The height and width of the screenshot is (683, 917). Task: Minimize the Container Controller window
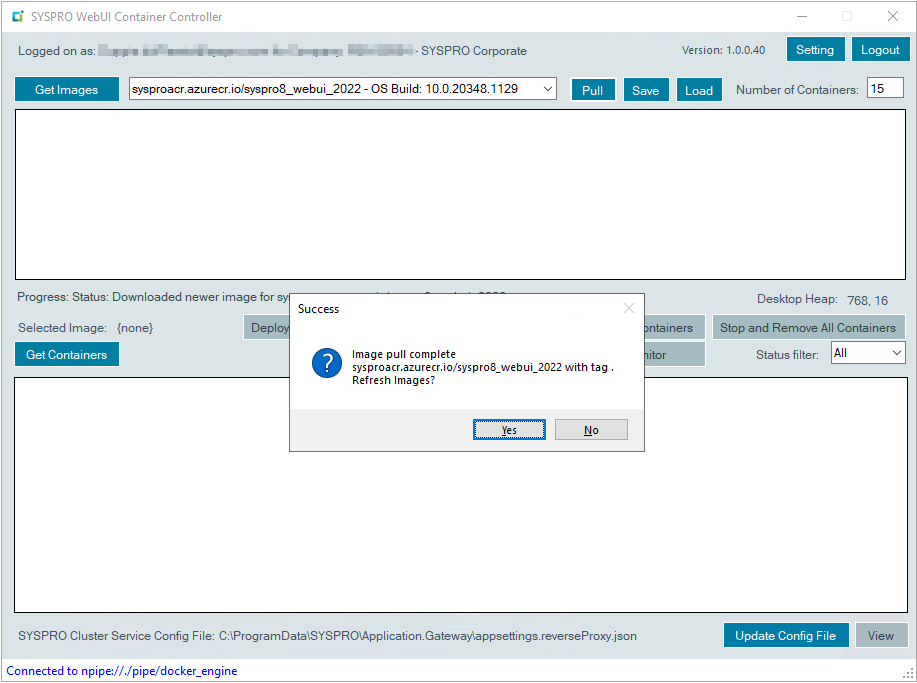[800, 17]
